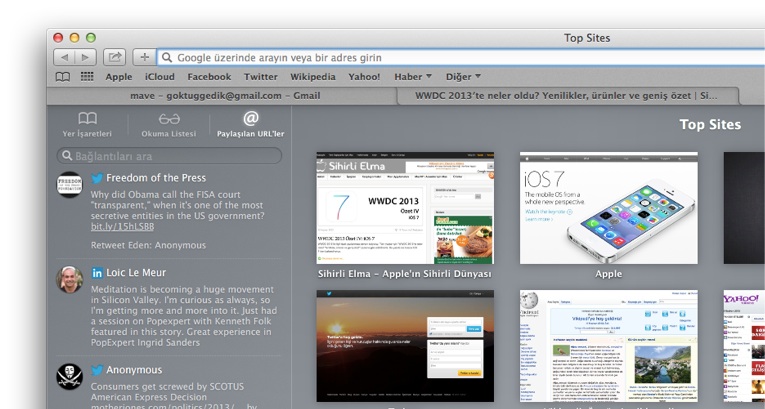Click the Google search address field
Image resolution: width=765 pixels, height=409 pixels.
[450, 57]
